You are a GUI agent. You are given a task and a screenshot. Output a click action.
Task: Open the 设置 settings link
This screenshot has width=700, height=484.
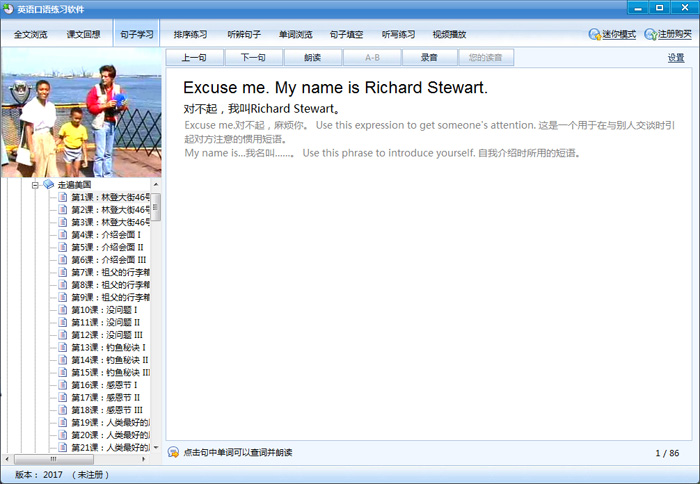pos(676,58)
